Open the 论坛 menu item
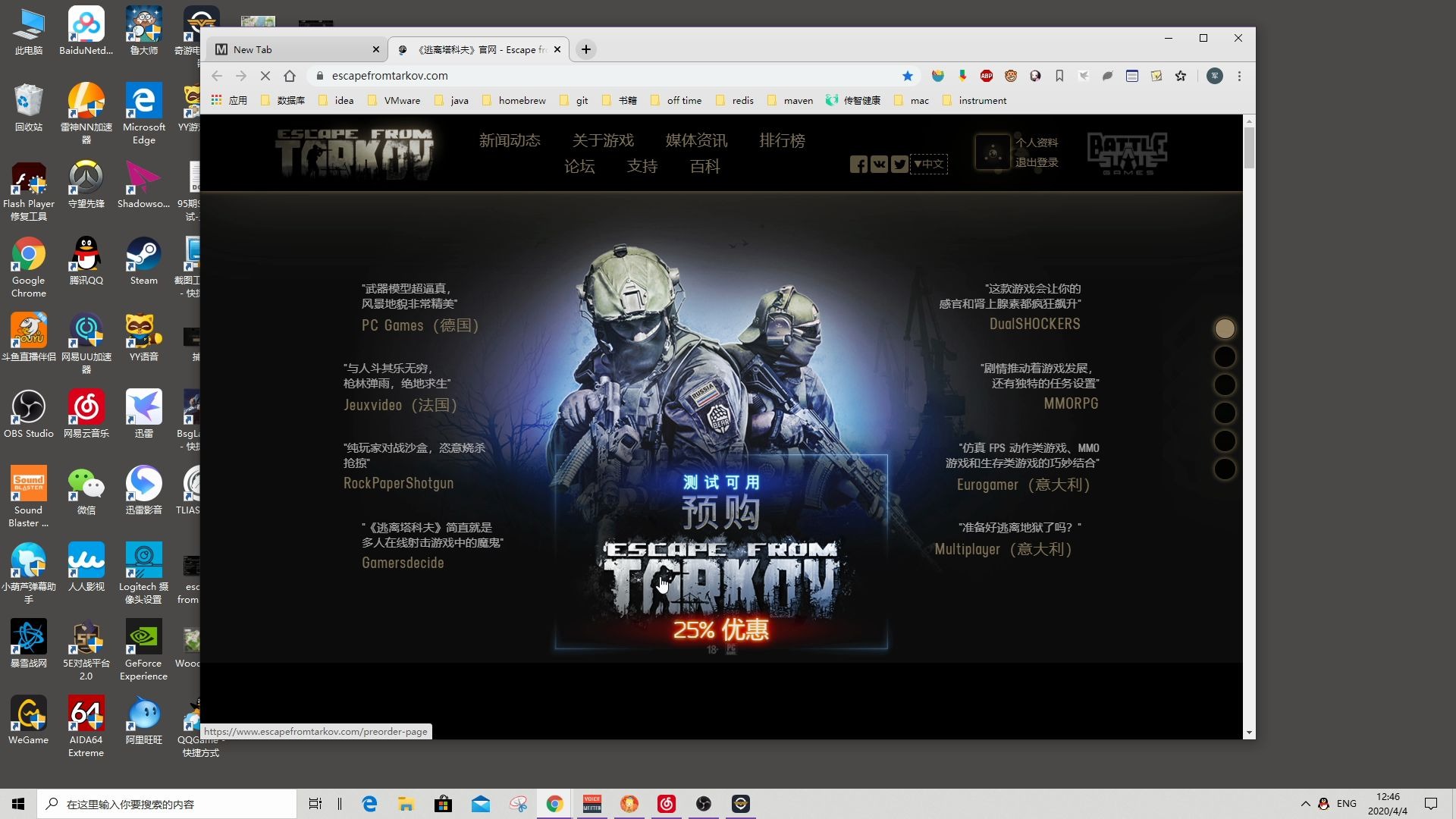This screenshot has height=819, width=1456. tap(579, 166)
